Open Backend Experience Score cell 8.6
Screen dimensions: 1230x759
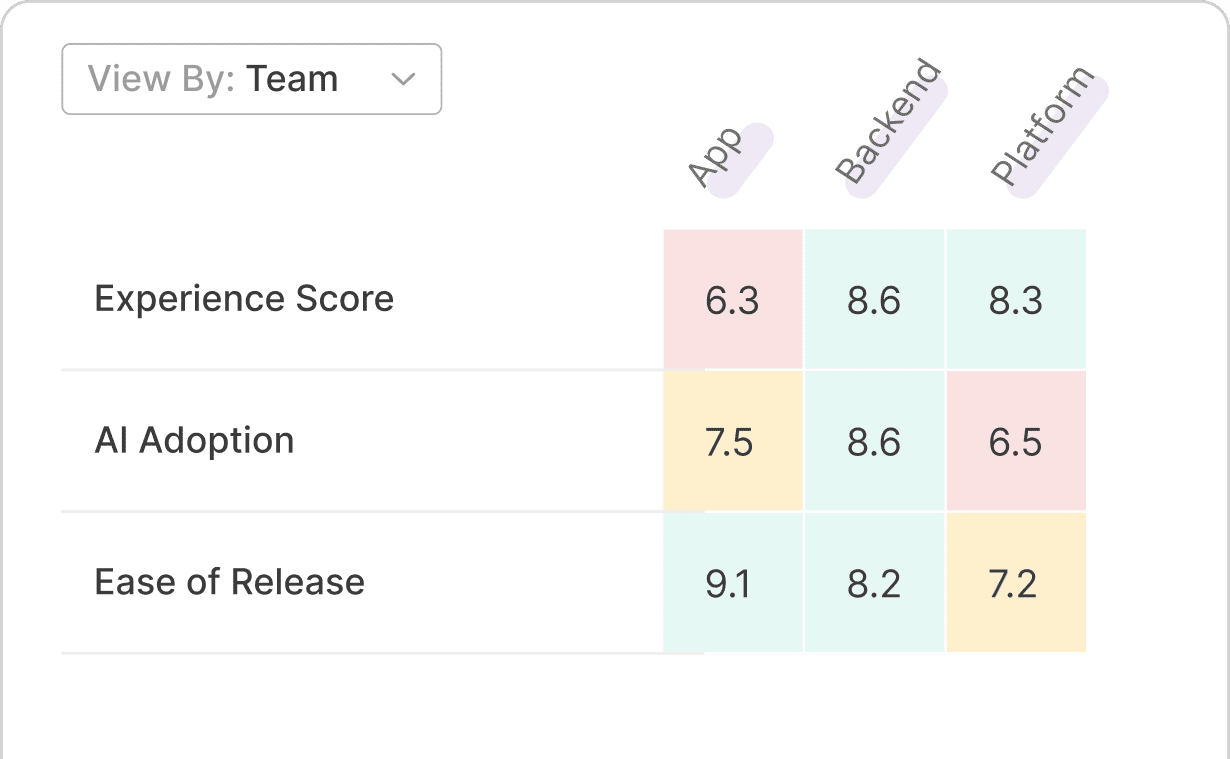pyautogui.click(x=874, y=300)
